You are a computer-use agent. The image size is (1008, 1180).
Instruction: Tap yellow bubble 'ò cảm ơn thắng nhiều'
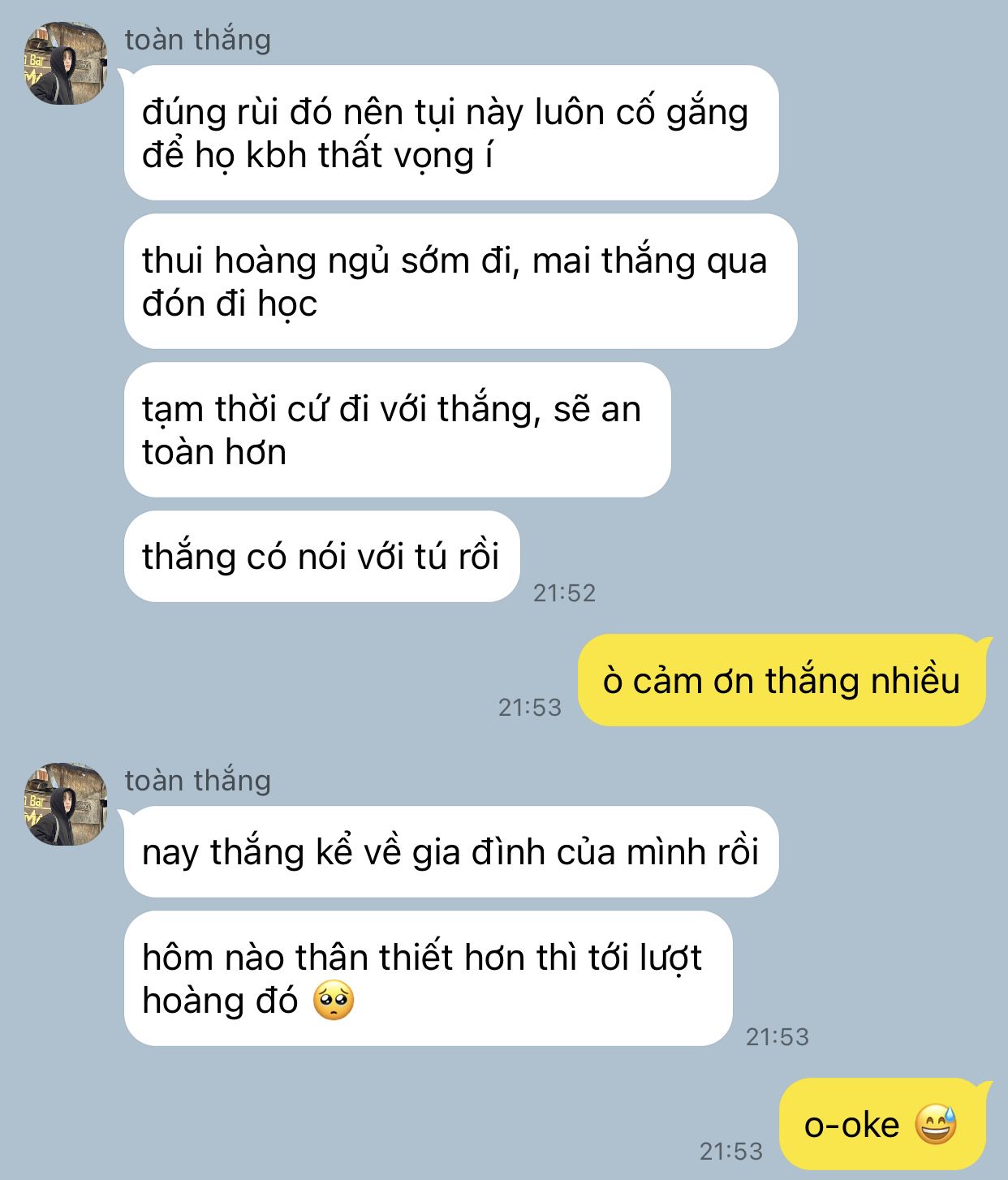pyautogui.click(x=782, y=680)
